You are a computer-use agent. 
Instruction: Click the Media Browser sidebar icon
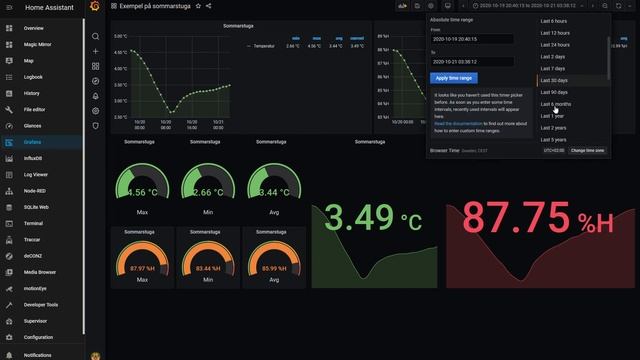pos(9,272)
